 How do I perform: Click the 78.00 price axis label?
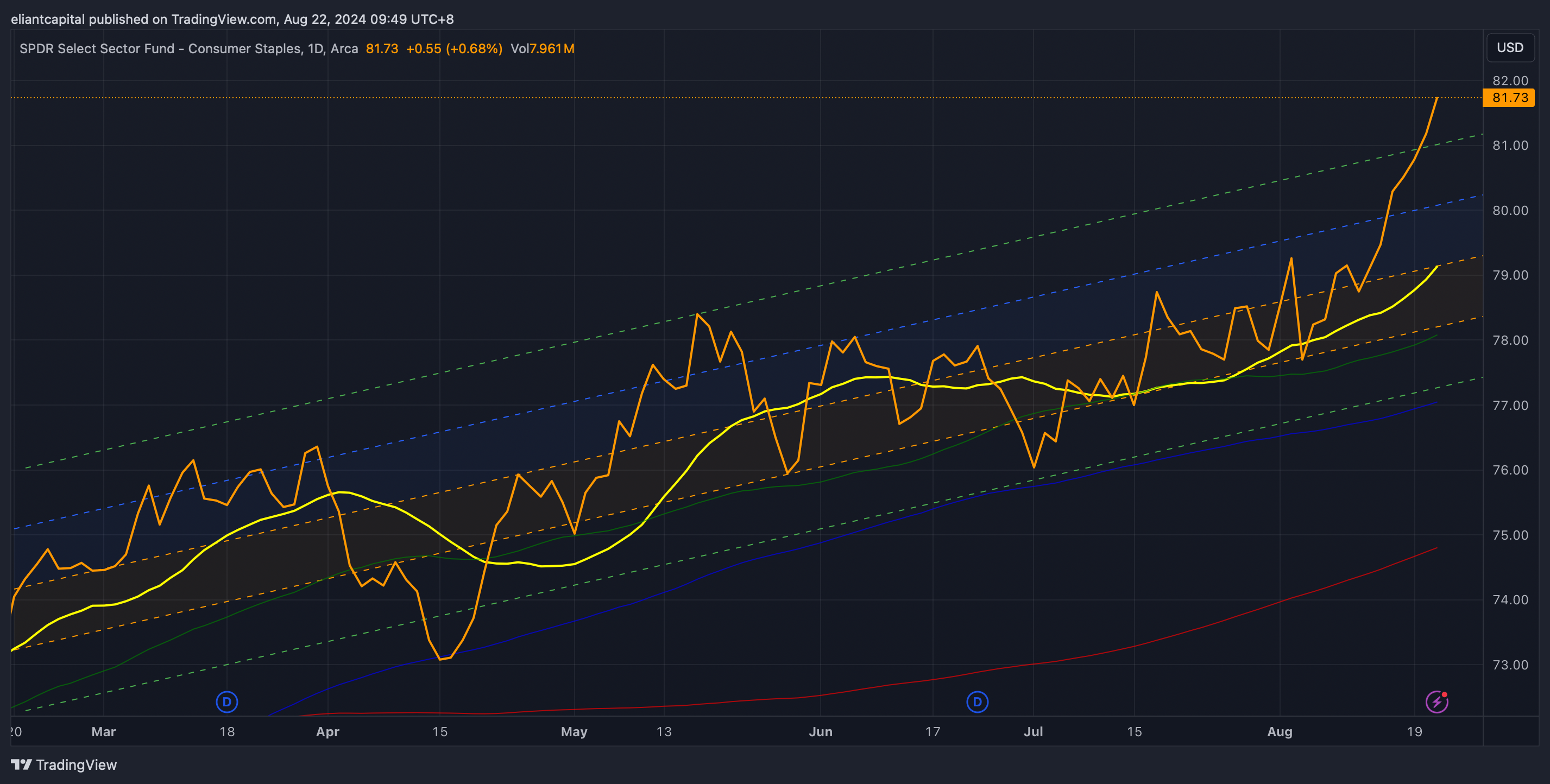click(1510, 340)
